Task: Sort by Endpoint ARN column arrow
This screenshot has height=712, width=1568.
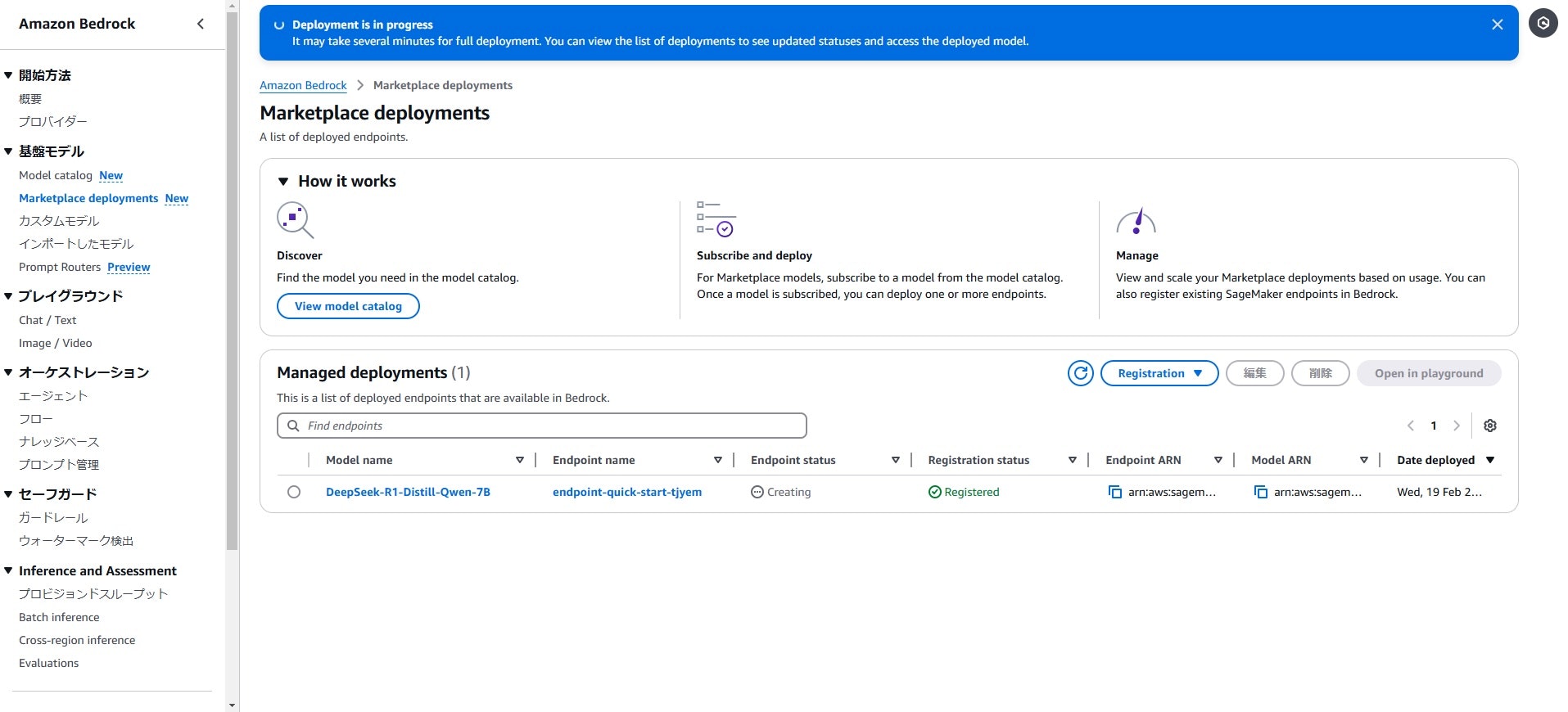Action: 1218,460
